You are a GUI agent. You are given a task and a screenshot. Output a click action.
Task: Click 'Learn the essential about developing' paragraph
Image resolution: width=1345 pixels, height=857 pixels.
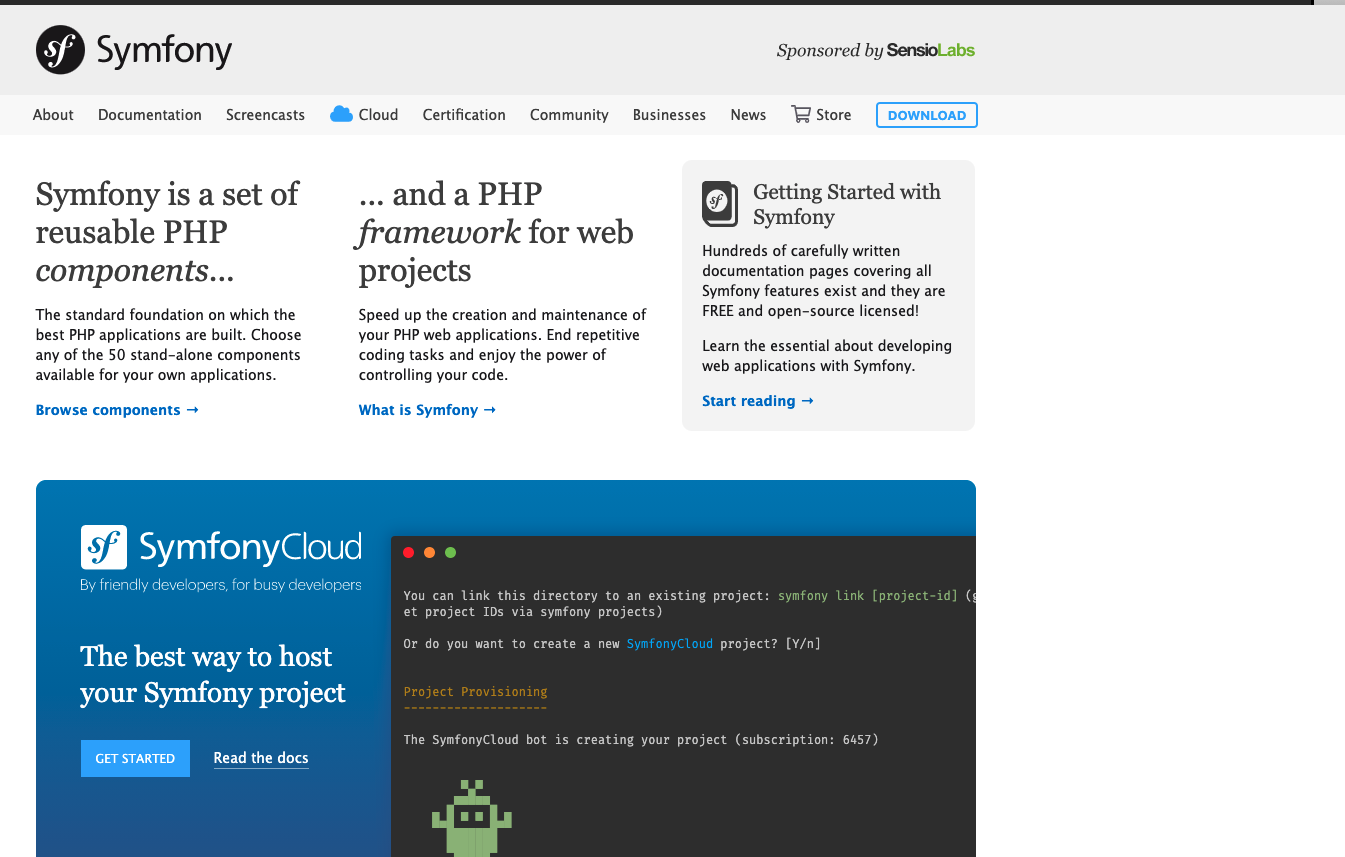(x=827, y=356)
